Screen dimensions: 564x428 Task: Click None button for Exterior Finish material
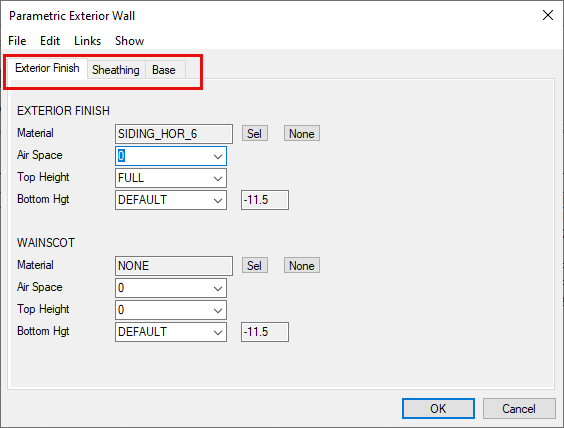coord(301,134)
